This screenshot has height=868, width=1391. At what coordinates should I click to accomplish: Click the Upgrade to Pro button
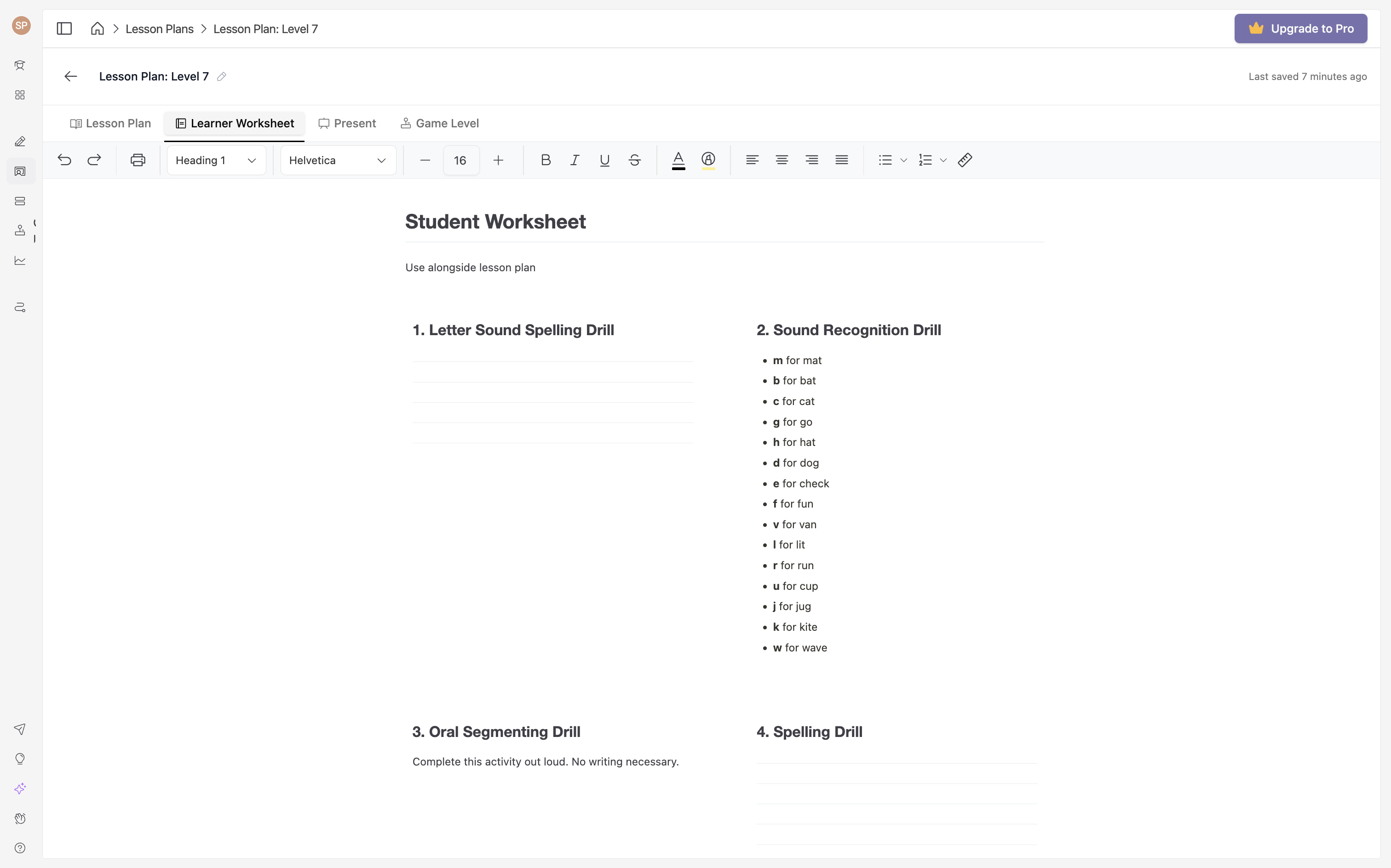pyautogui.click(x=1300, y=28)
